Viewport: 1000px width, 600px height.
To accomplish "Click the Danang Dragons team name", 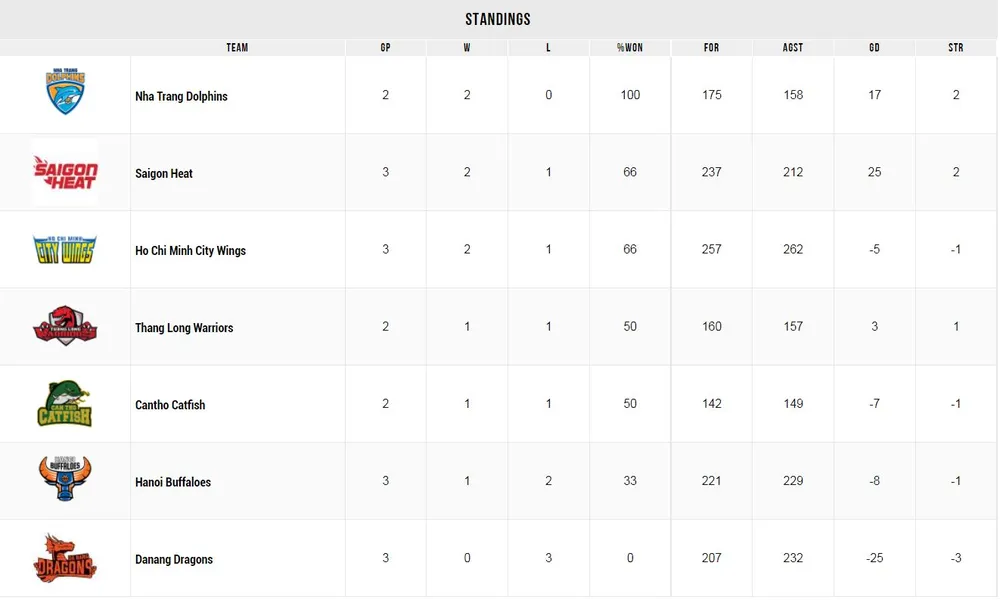I will coord(174,559).
